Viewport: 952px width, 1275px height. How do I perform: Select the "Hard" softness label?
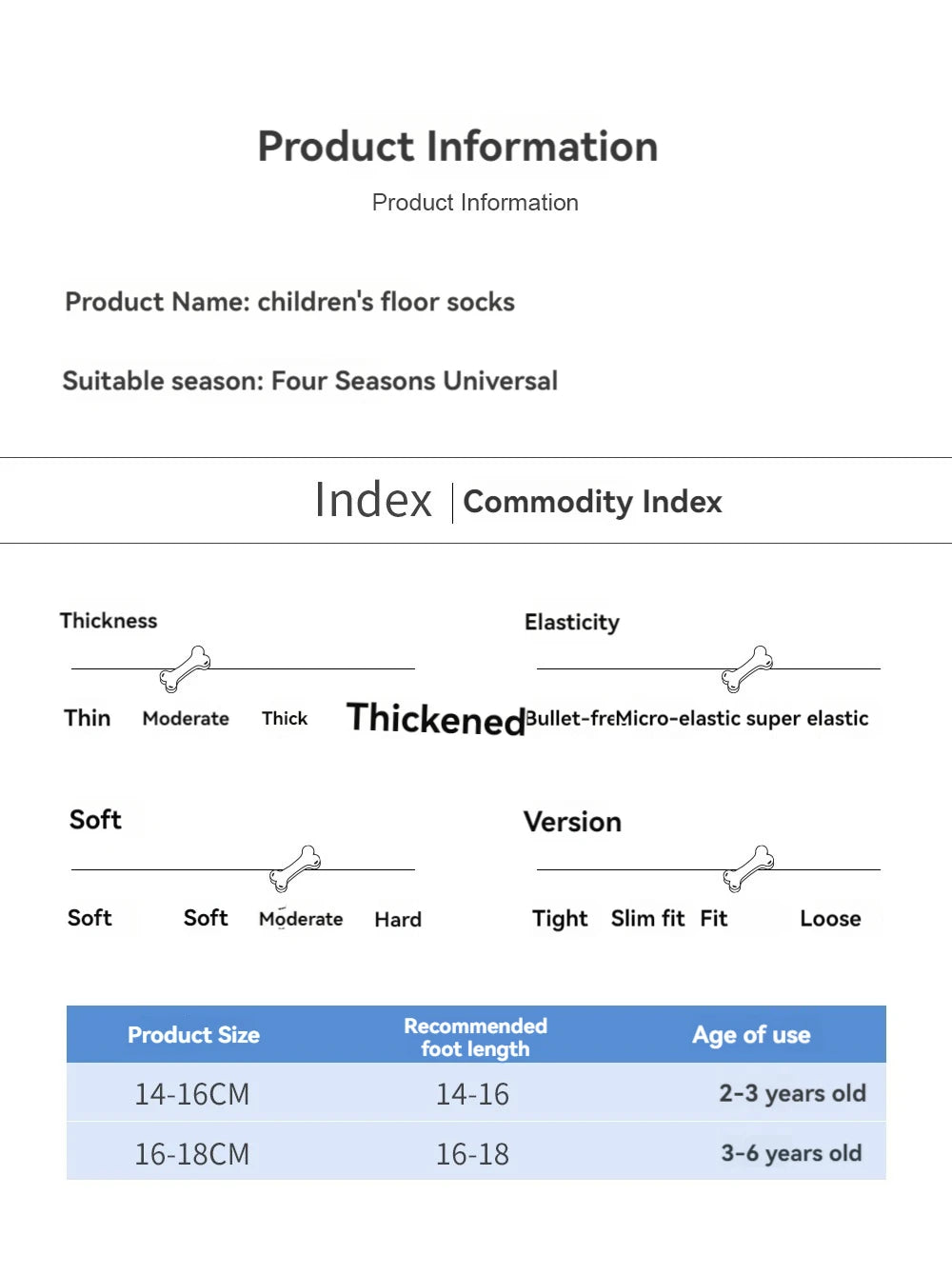point(398,920)
